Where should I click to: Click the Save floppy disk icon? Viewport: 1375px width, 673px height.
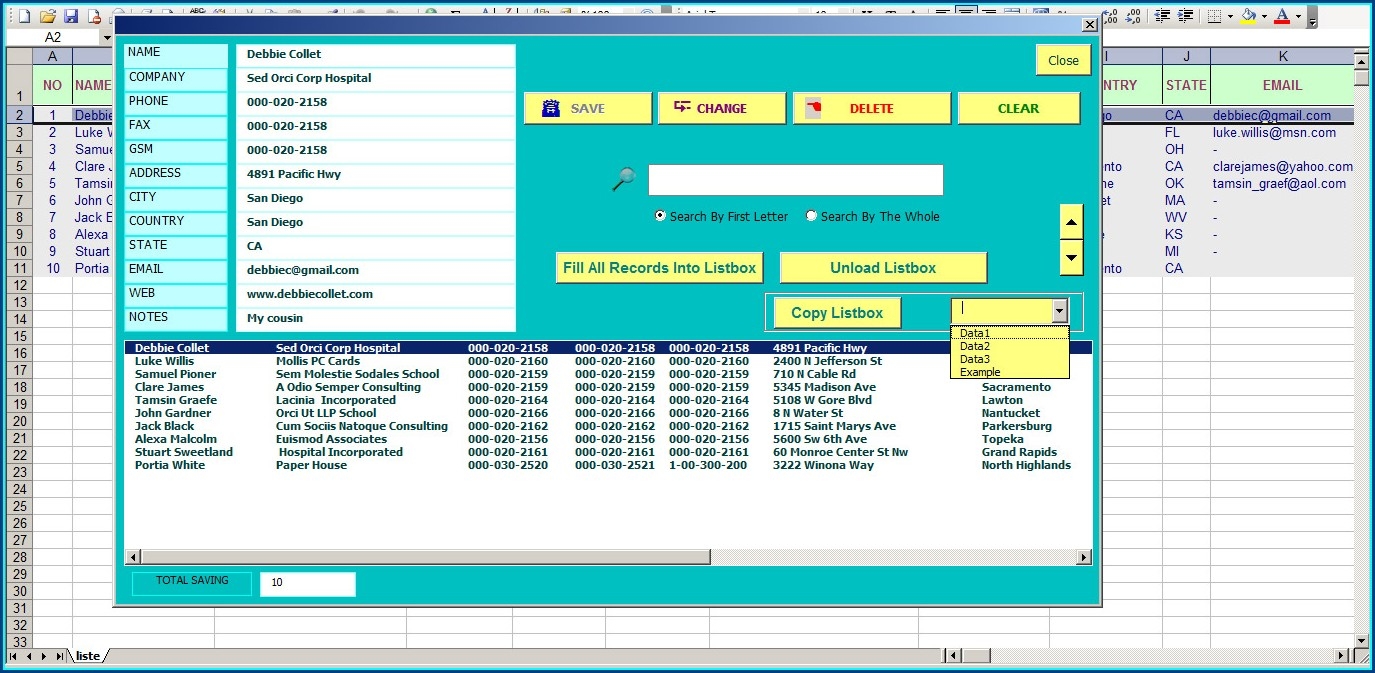point(71,16)
